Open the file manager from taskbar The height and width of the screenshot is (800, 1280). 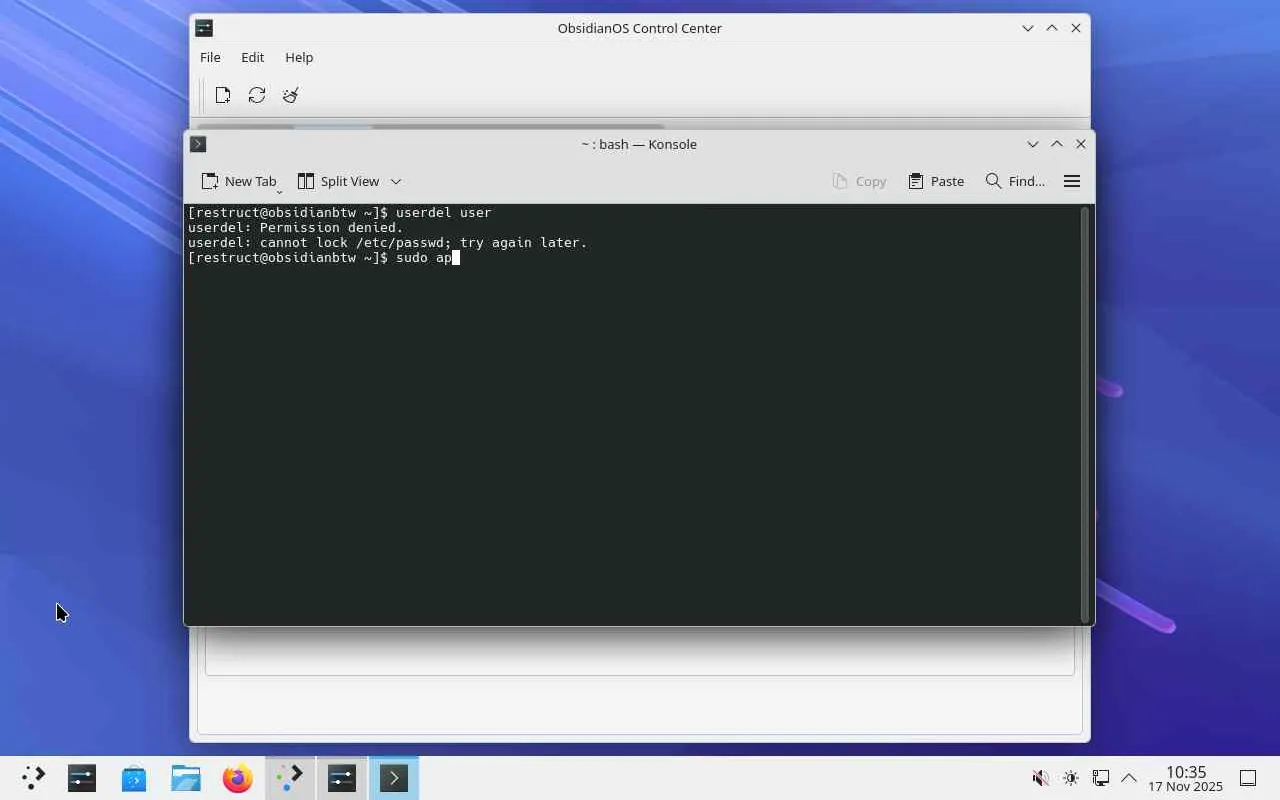[186, 778]
